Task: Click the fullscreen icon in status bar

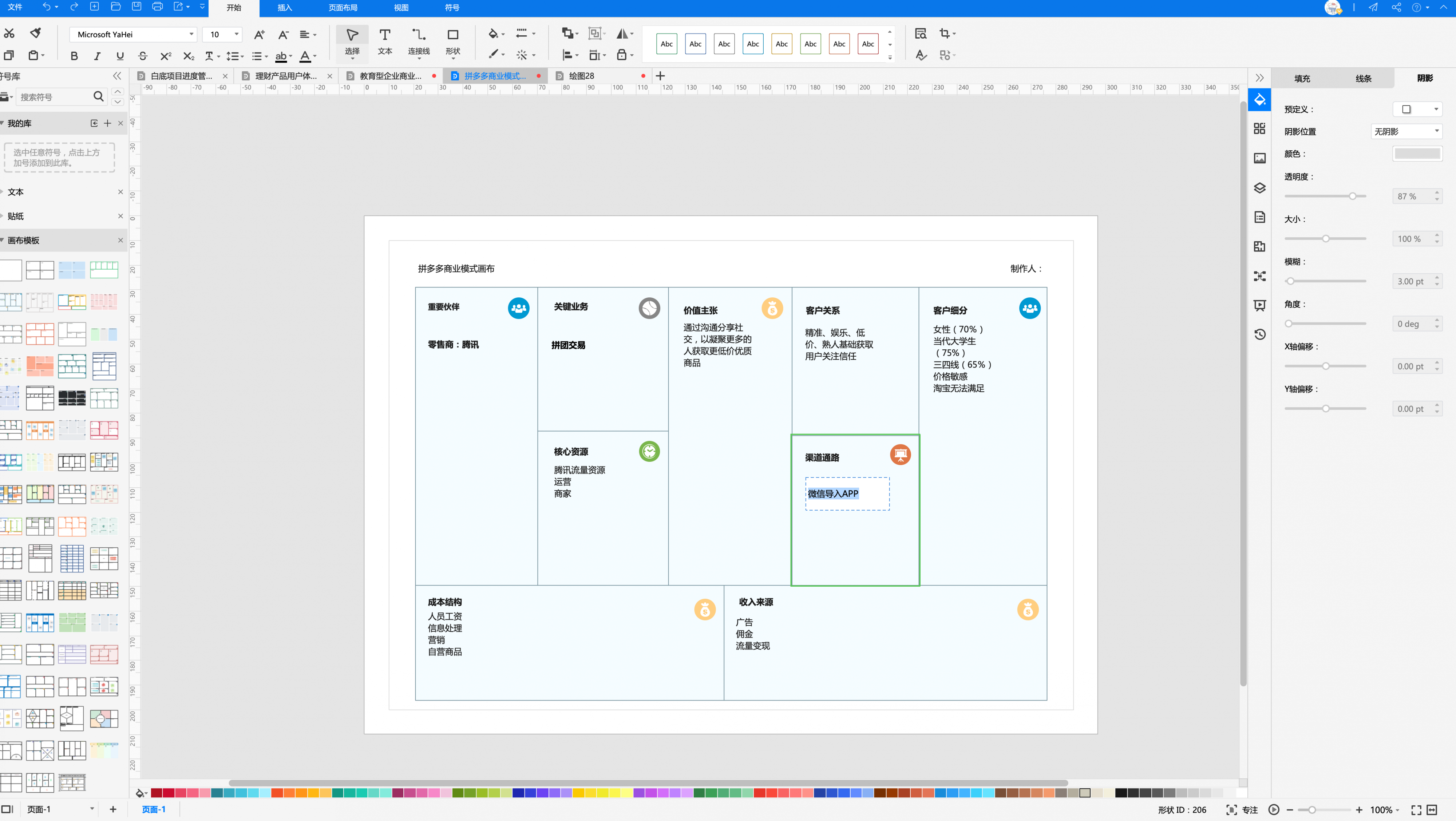Action: (1416, 810)
